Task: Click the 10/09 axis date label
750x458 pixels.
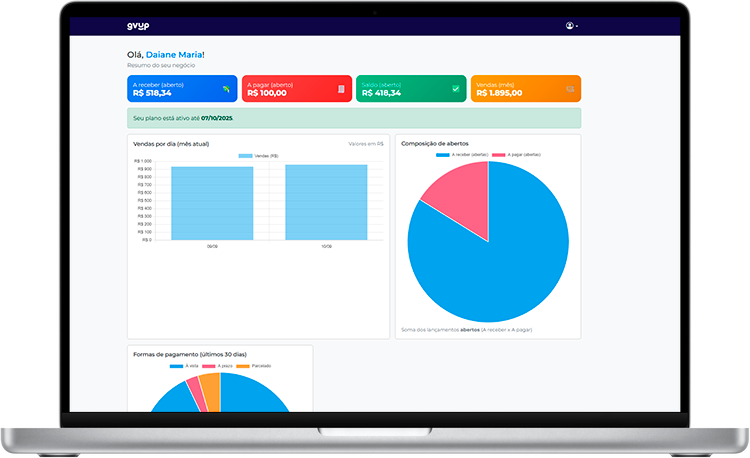Action: [x=326, y=246]
